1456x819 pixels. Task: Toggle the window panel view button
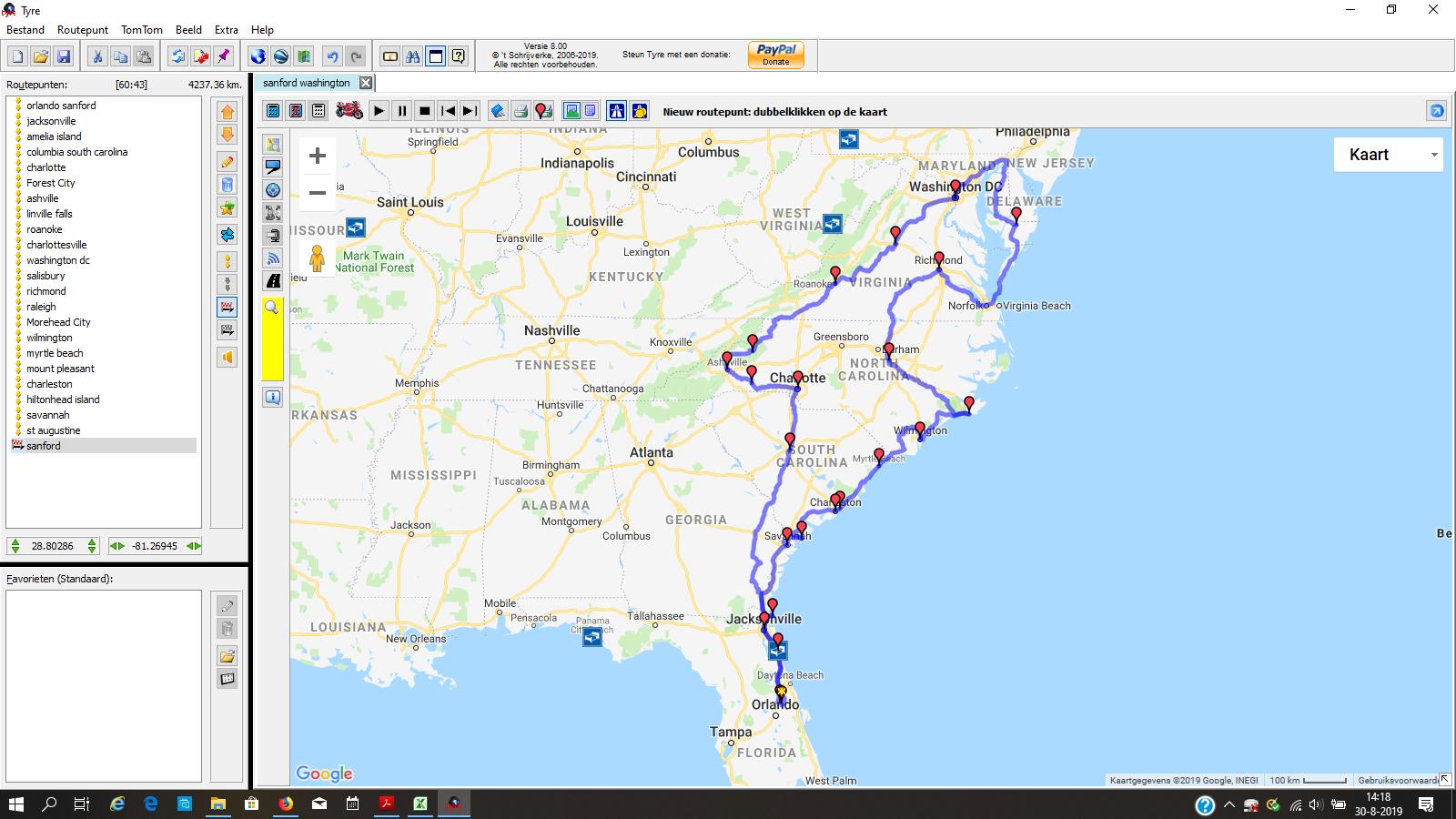click(x=436, y=56)
